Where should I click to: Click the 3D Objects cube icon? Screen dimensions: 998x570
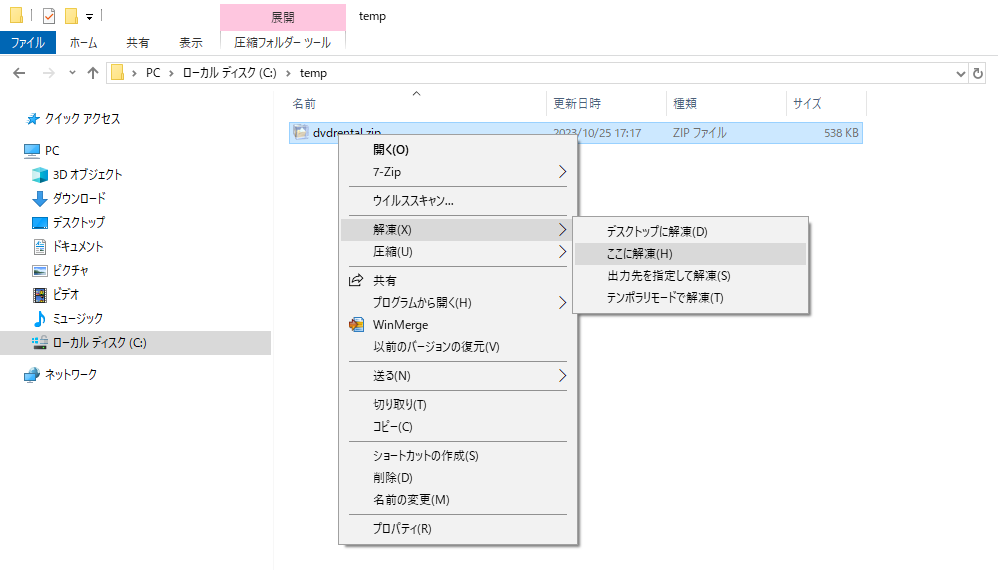tap(39, 174)
